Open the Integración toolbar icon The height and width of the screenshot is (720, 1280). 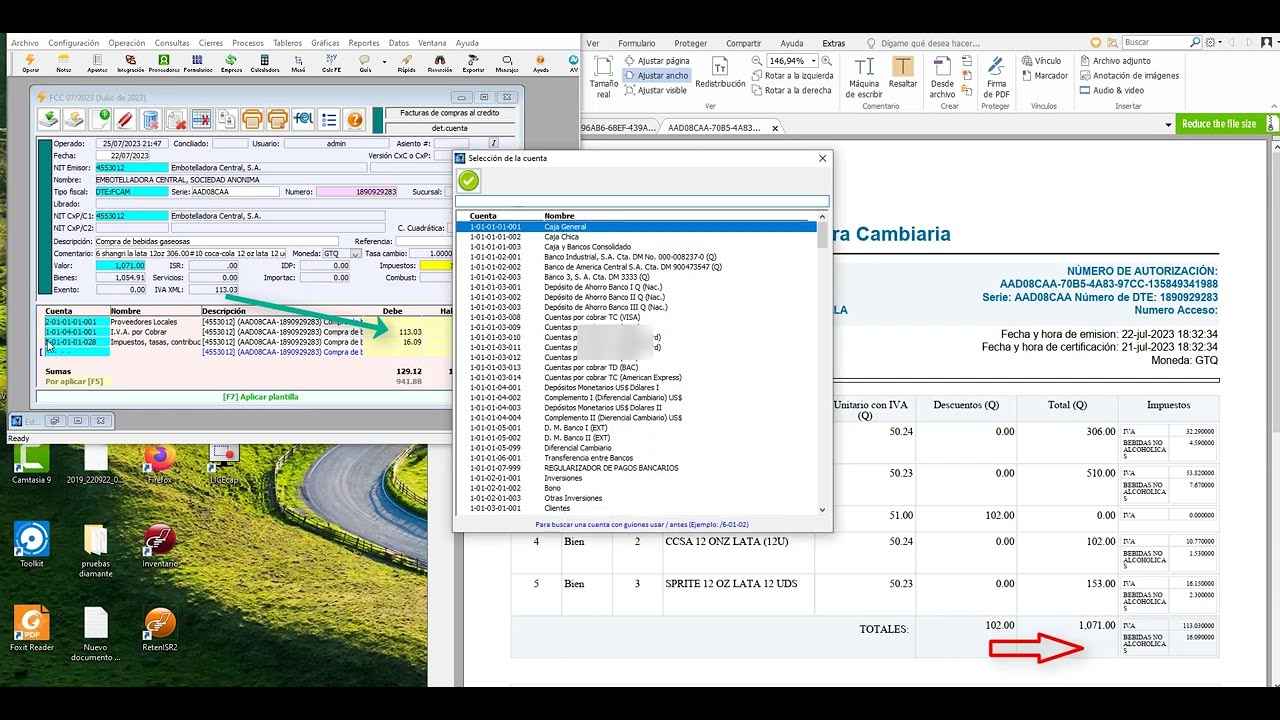click(x=130, y=63)
